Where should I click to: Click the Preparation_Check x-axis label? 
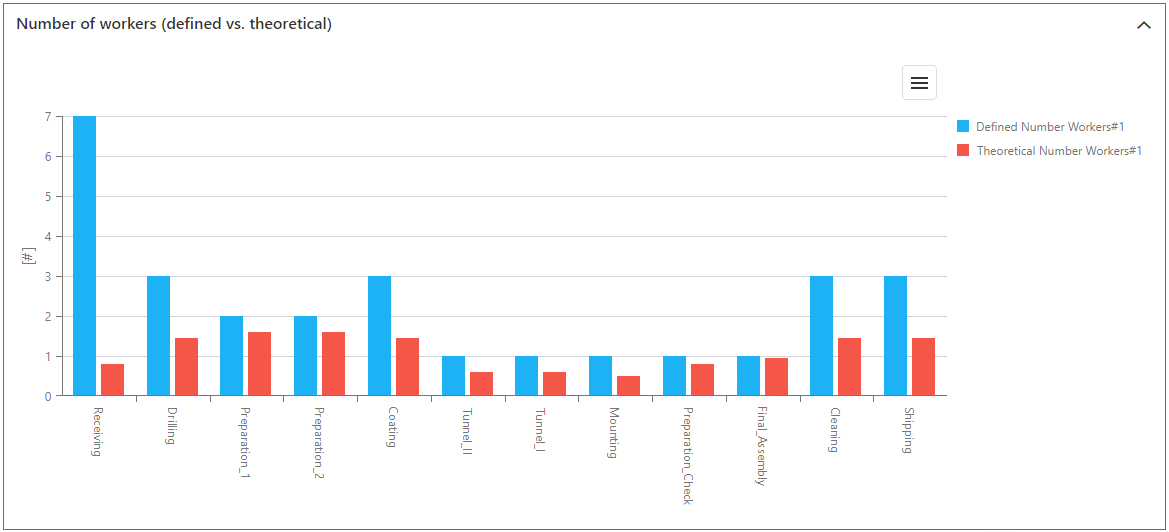687,455
